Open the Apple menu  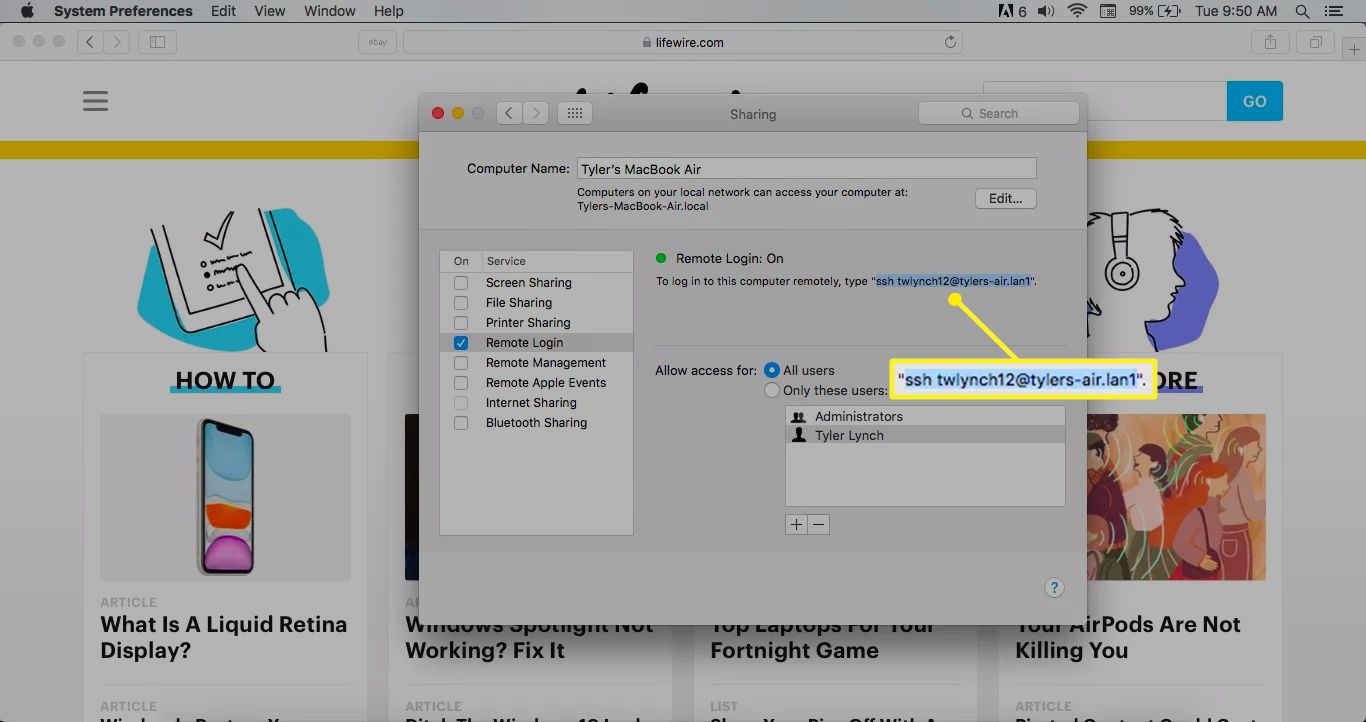tap(27, 11)
